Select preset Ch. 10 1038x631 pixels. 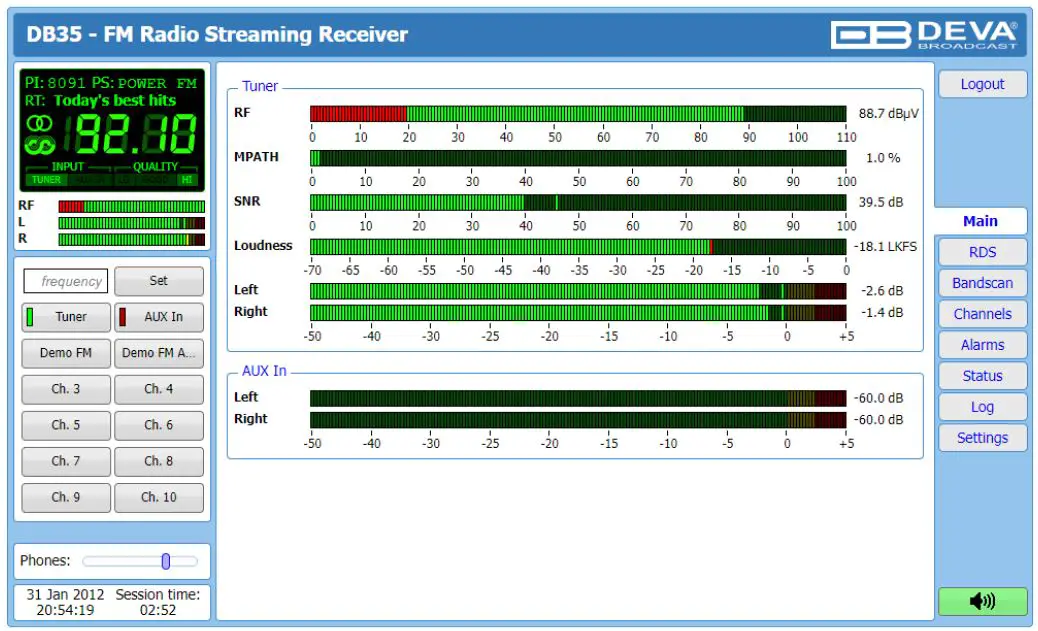(159, 497)
